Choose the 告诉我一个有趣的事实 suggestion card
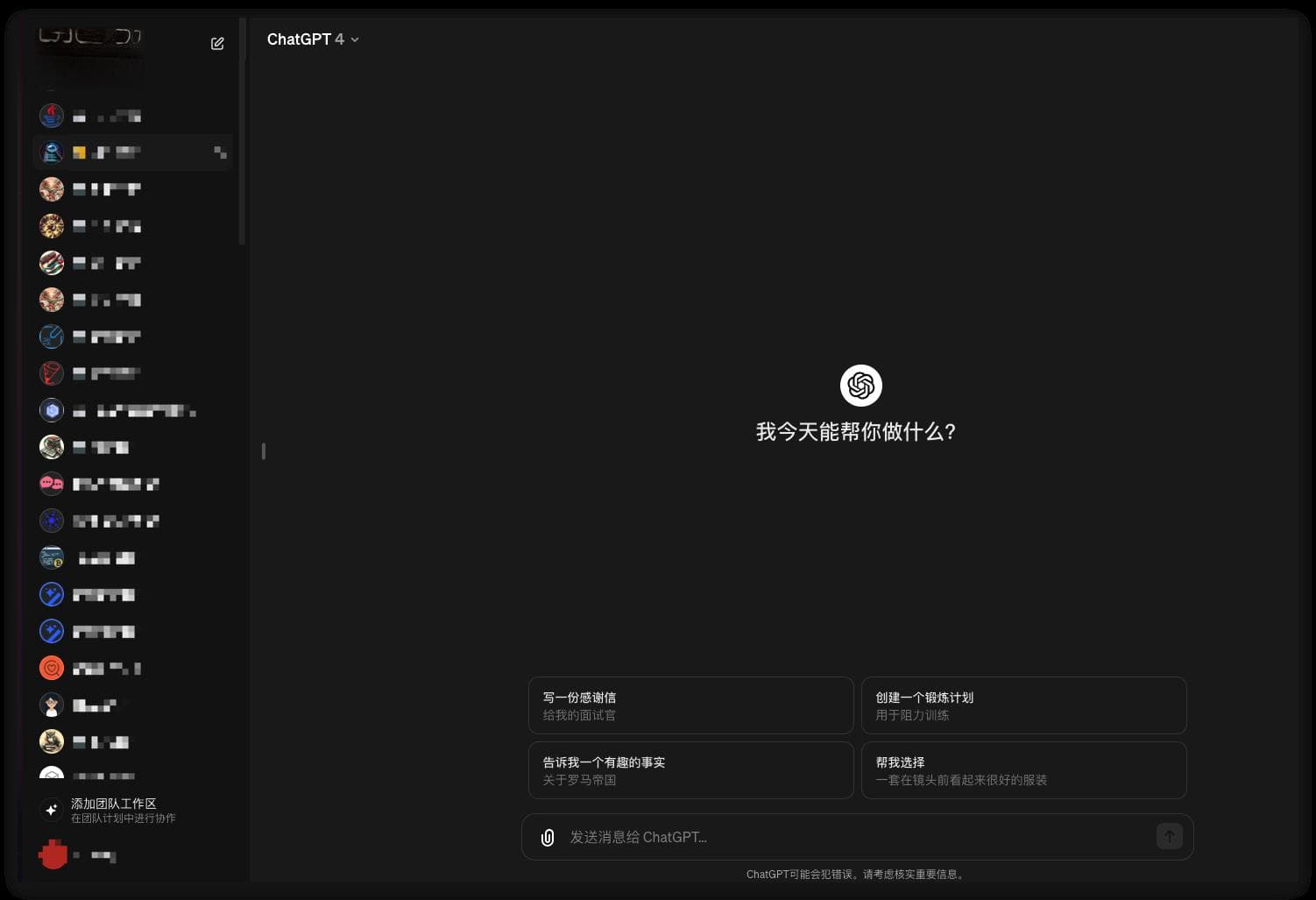Image resolution: width=1316 pixels, height=900 pixels. point(690,770)
